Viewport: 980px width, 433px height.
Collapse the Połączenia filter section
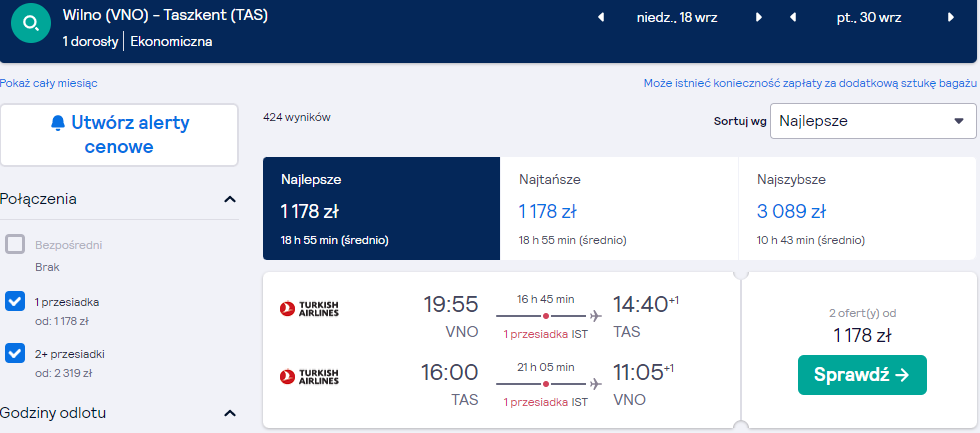pyautogui.click(x=230, y=199)
